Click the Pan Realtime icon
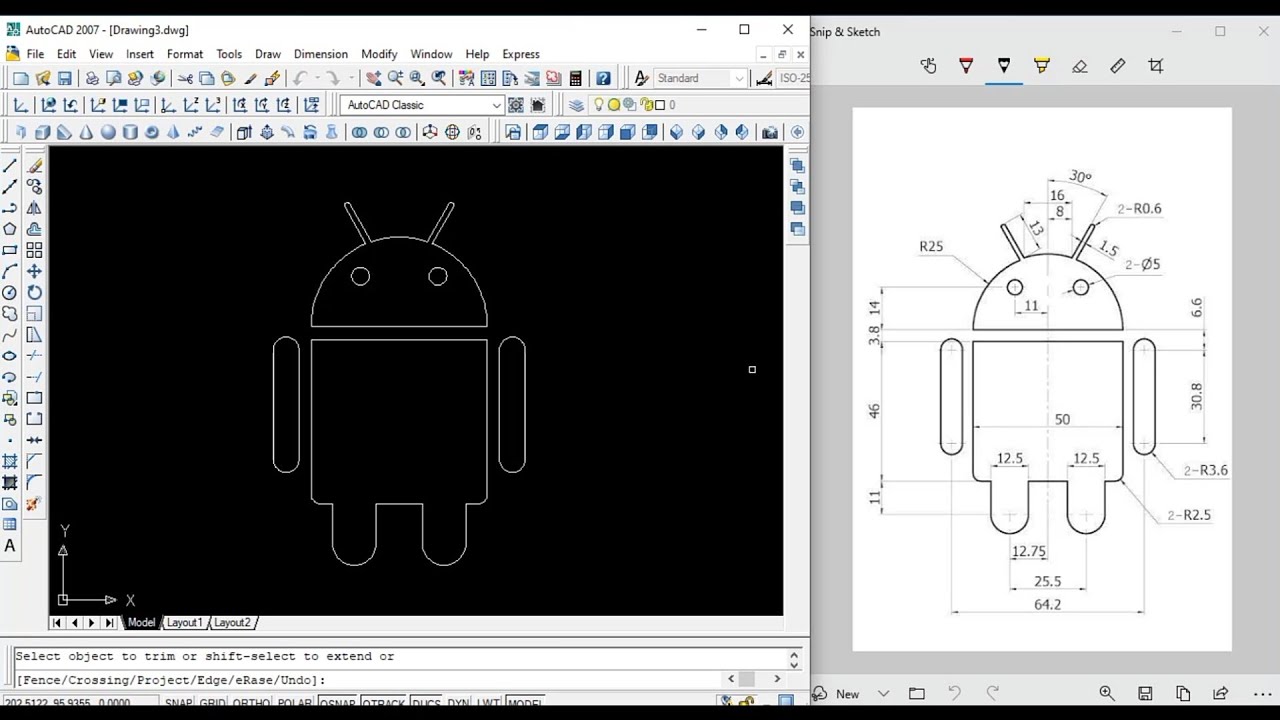This screenshot has width=1280, height=720. coord(373,78)
